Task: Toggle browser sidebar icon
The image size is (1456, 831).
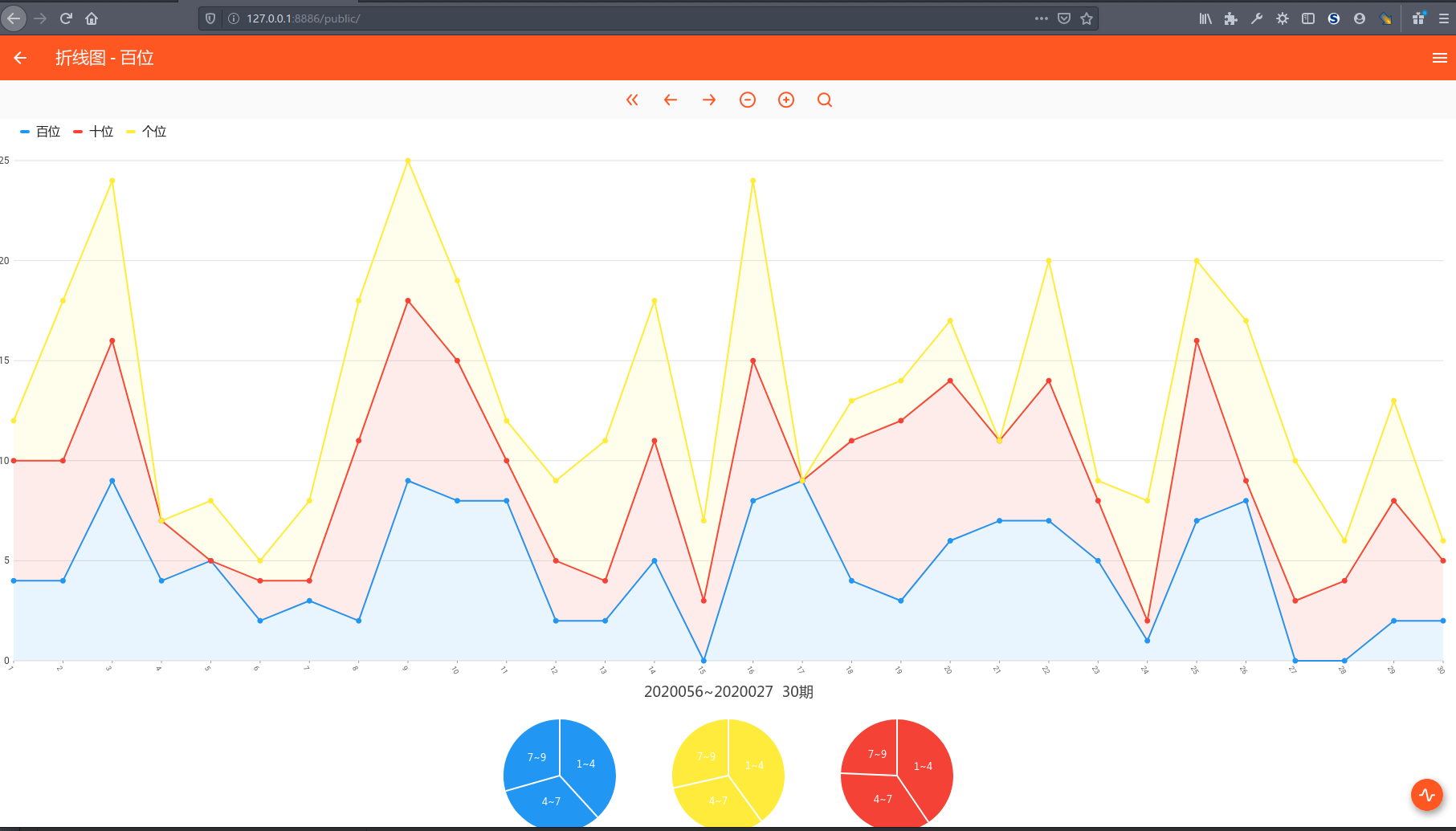Action: pos(1308,18)
